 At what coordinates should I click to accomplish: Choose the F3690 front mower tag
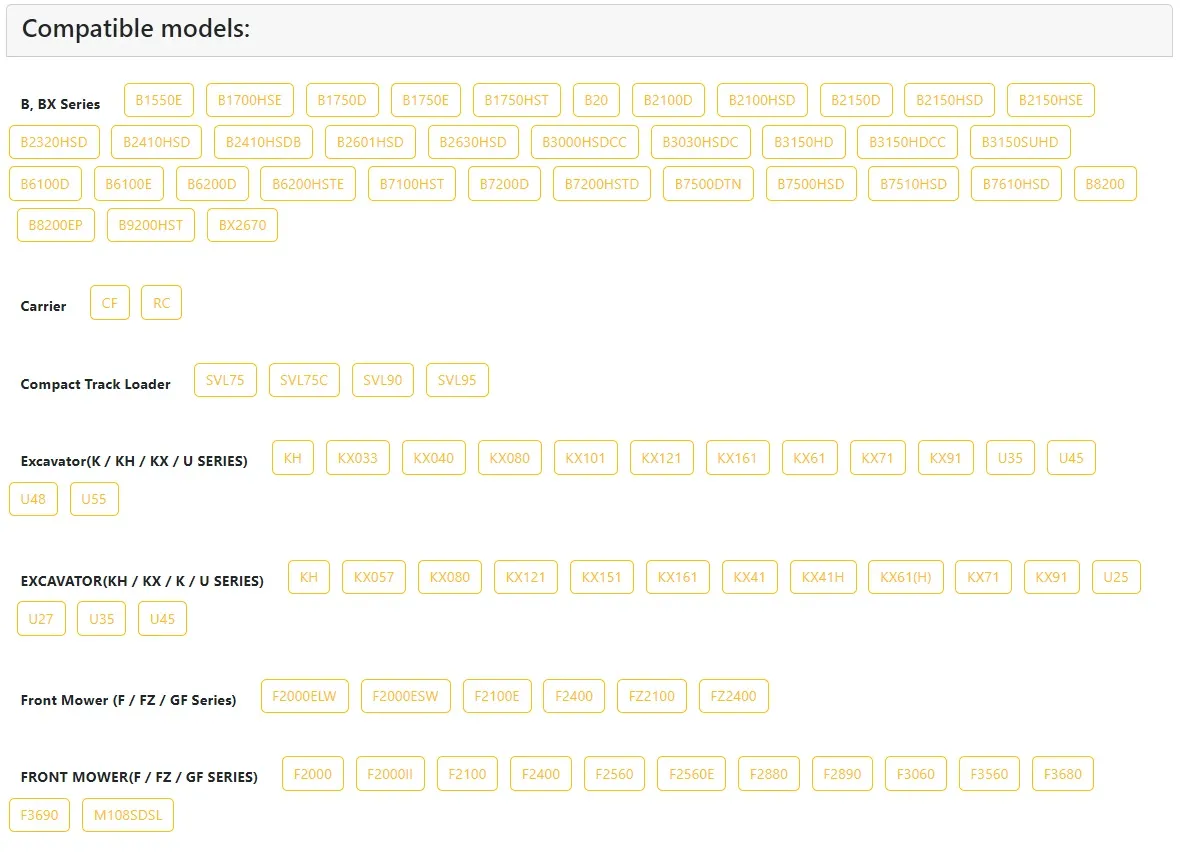tap(39, 815)
